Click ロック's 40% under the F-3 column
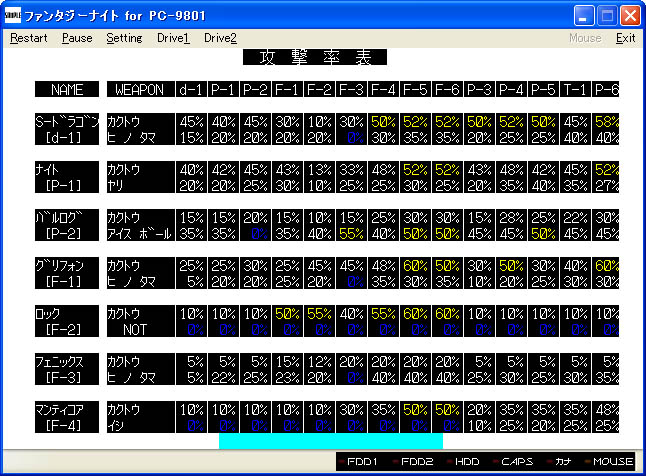The height and width of the screenshot is (476, 646). point(352,314)
